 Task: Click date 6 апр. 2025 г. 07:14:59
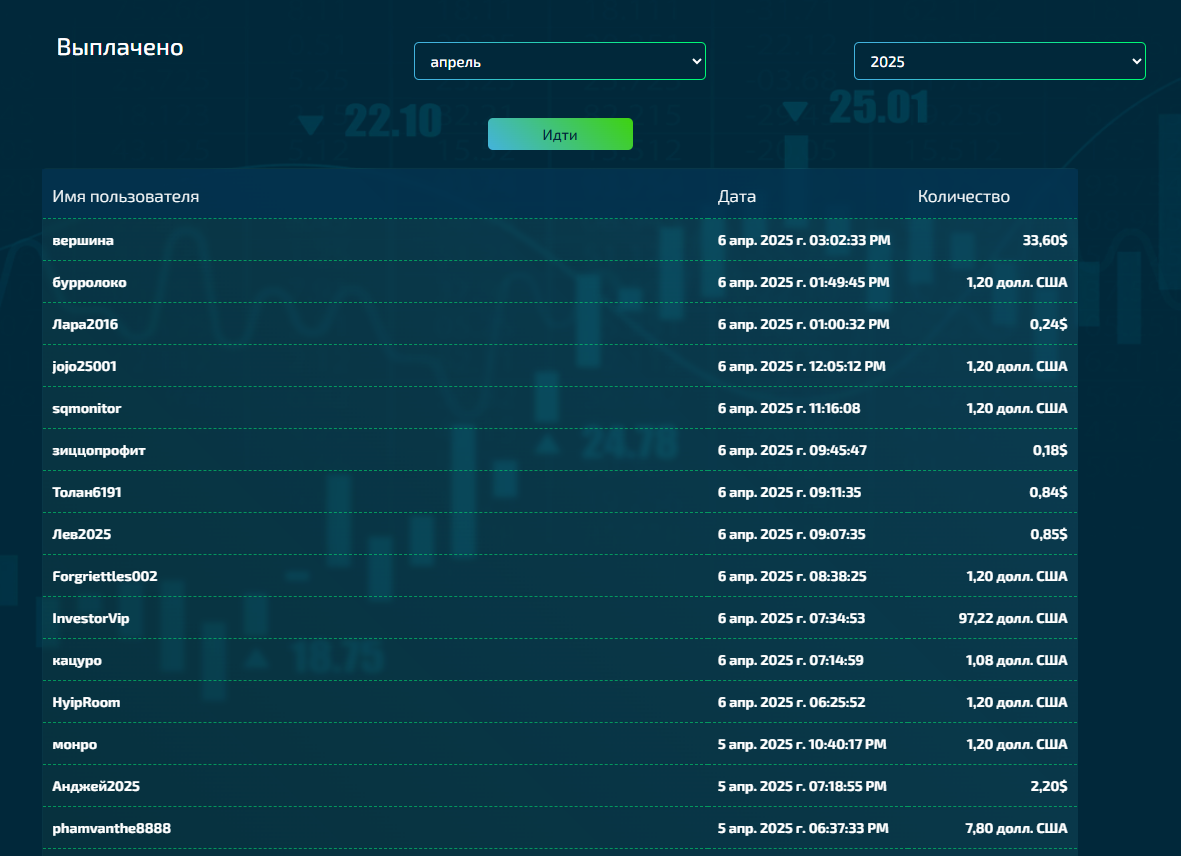coord(791,660)
